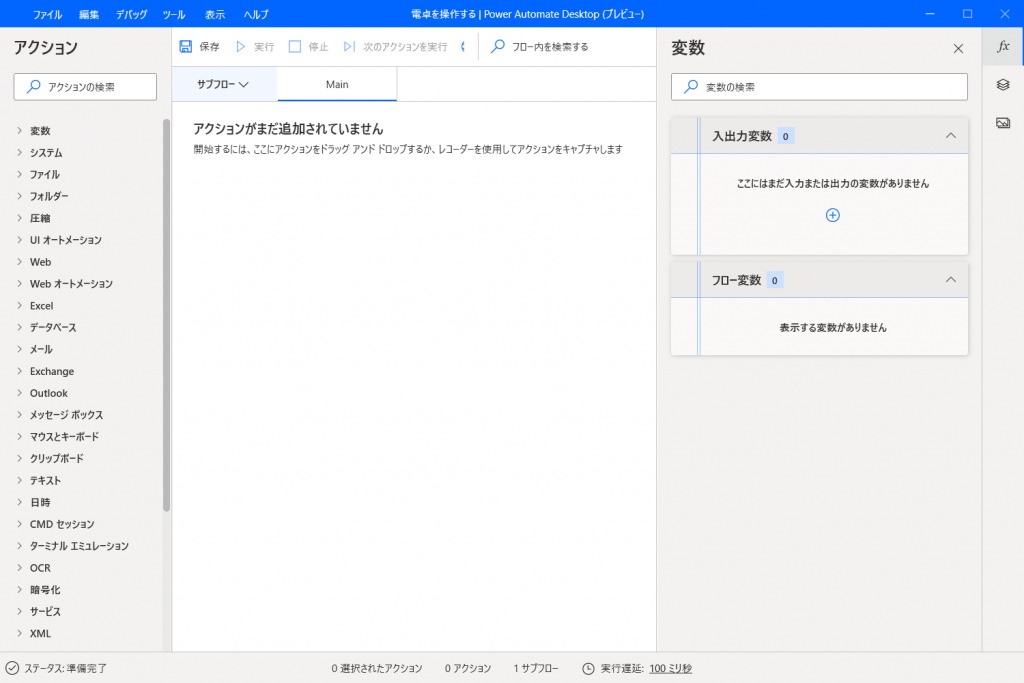This screenshot has width=1024, height=683.
Task: Click the run delay clock icon
Action: tap(588, 668)
